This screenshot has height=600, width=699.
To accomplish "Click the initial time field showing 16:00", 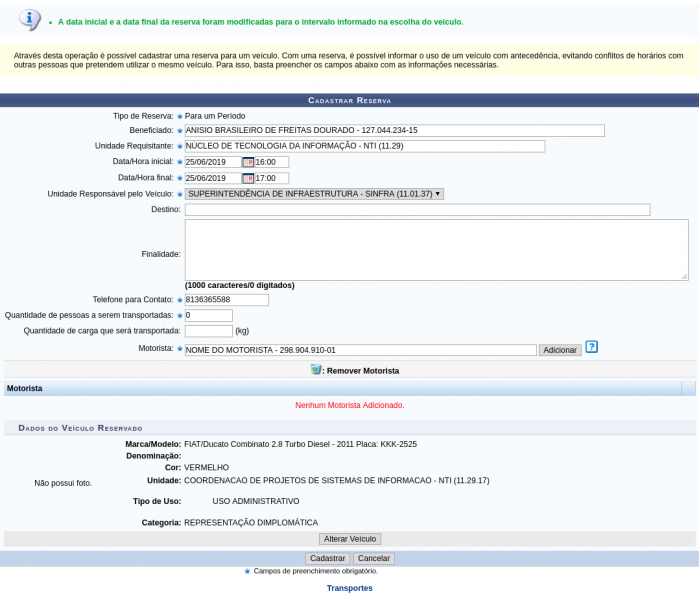I will coord(271,162).
